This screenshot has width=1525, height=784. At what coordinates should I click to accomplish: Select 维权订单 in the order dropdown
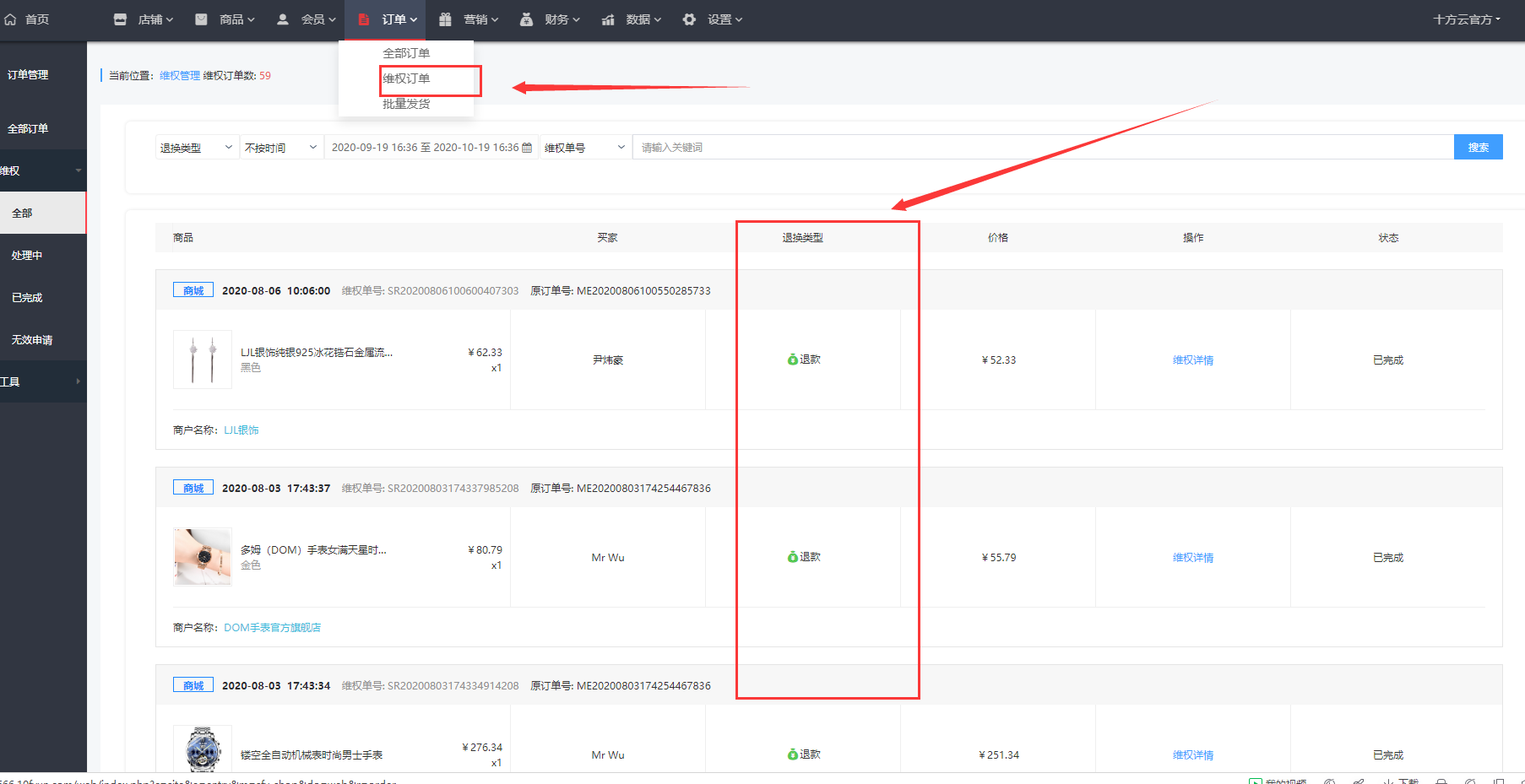(406, 78)
